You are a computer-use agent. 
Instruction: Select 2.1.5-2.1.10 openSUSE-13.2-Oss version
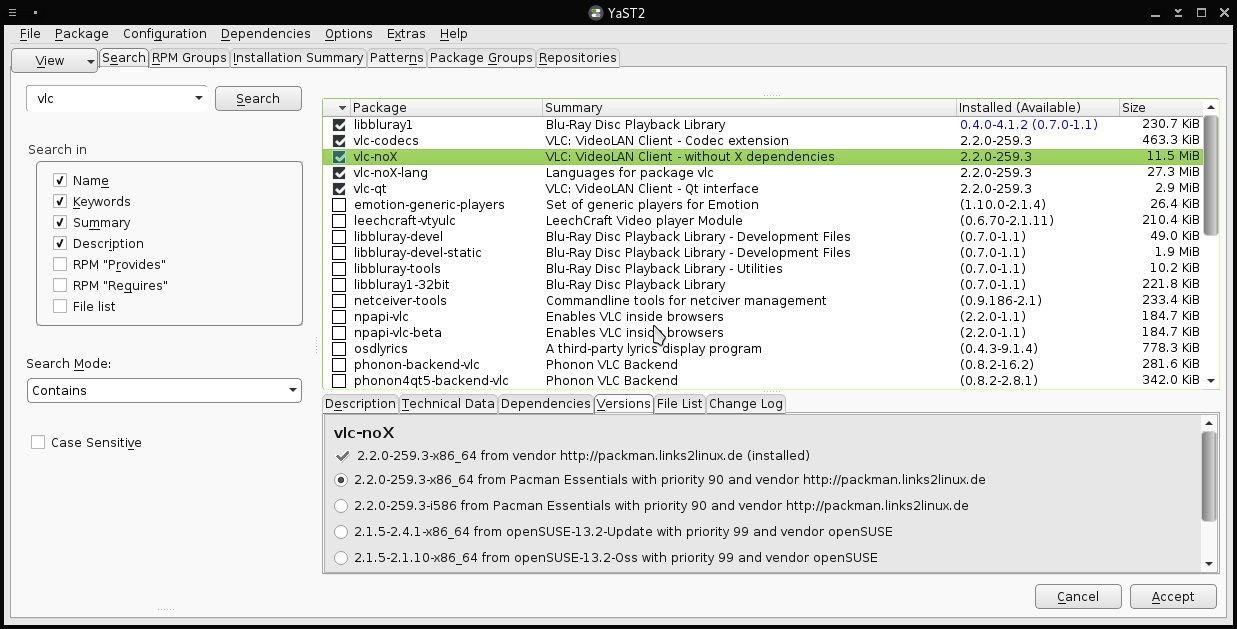tap(342, 558)
